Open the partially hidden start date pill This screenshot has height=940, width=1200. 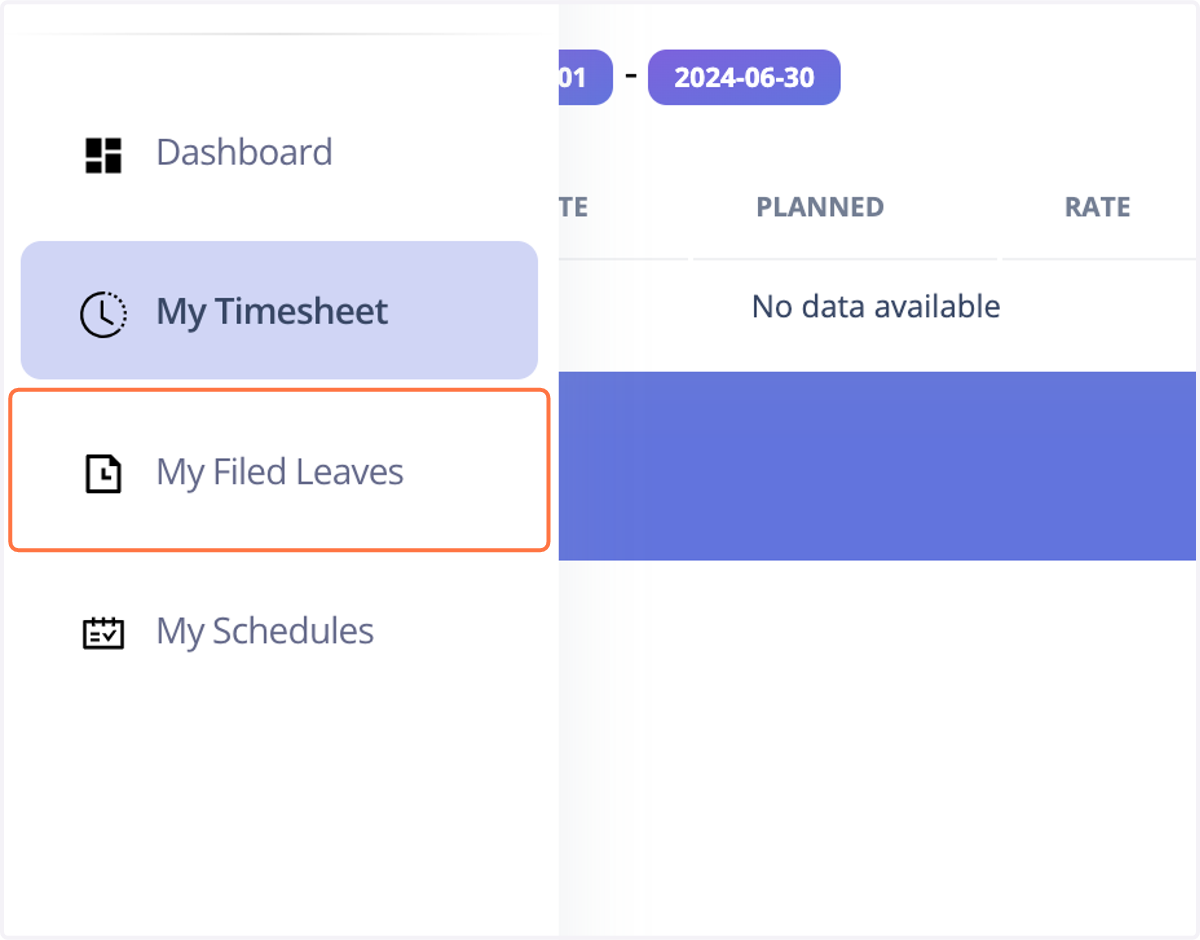coord(585,77)
